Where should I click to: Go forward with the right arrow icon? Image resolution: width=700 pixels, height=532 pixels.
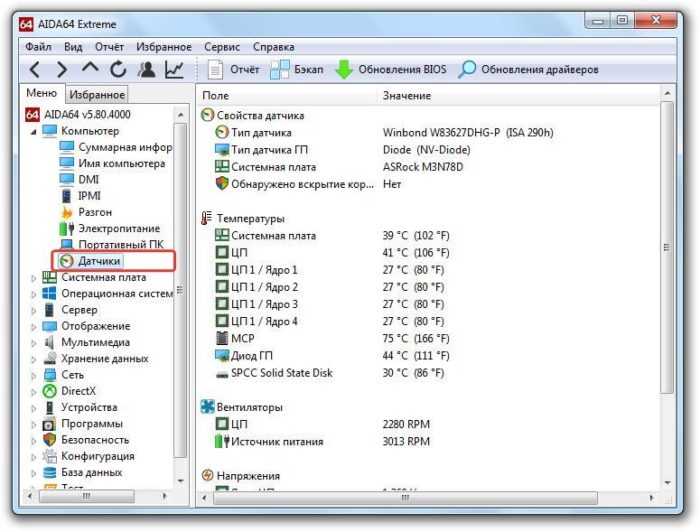click(x=62, y=70)
